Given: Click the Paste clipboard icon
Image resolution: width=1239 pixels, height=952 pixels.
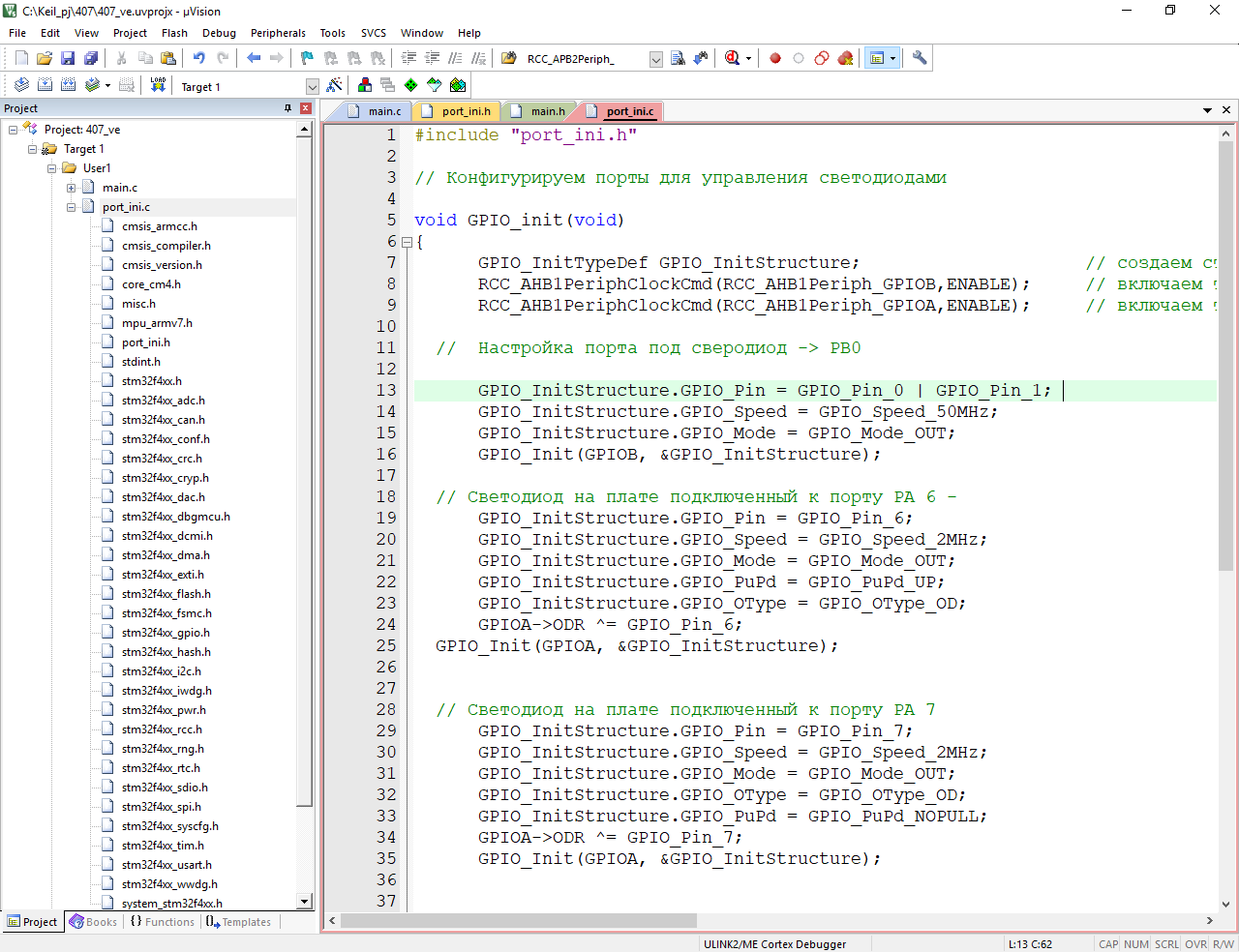Looking at the screenshot, I should 167,58.
